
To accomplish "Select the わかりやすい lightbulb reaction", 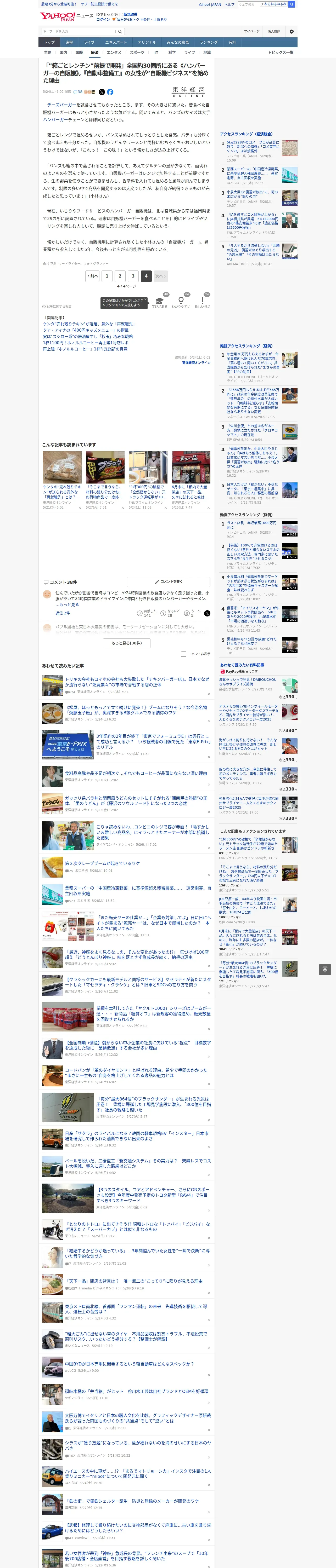I will [x=181, y=301].
